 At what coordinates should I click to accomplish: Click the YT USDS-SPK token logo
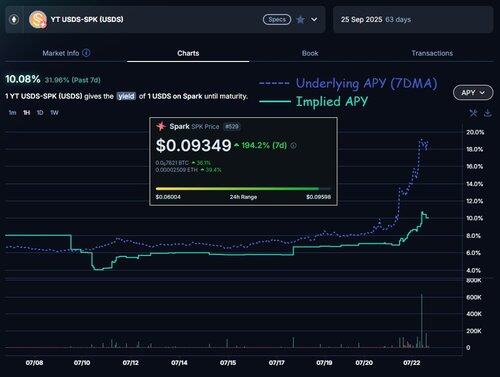38,20
